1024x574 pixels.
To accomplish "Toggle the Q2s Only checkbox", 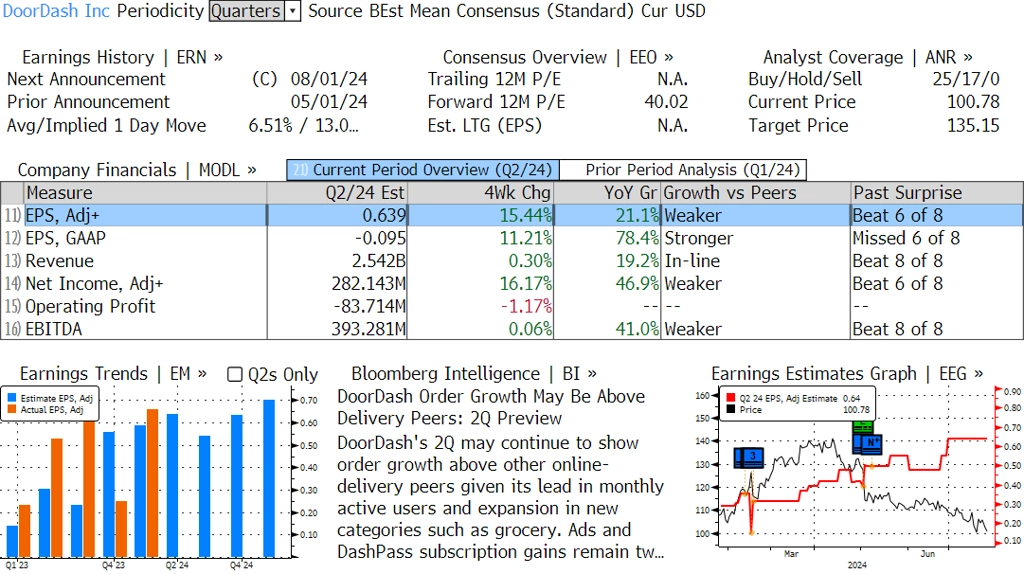I will (234, 374).
